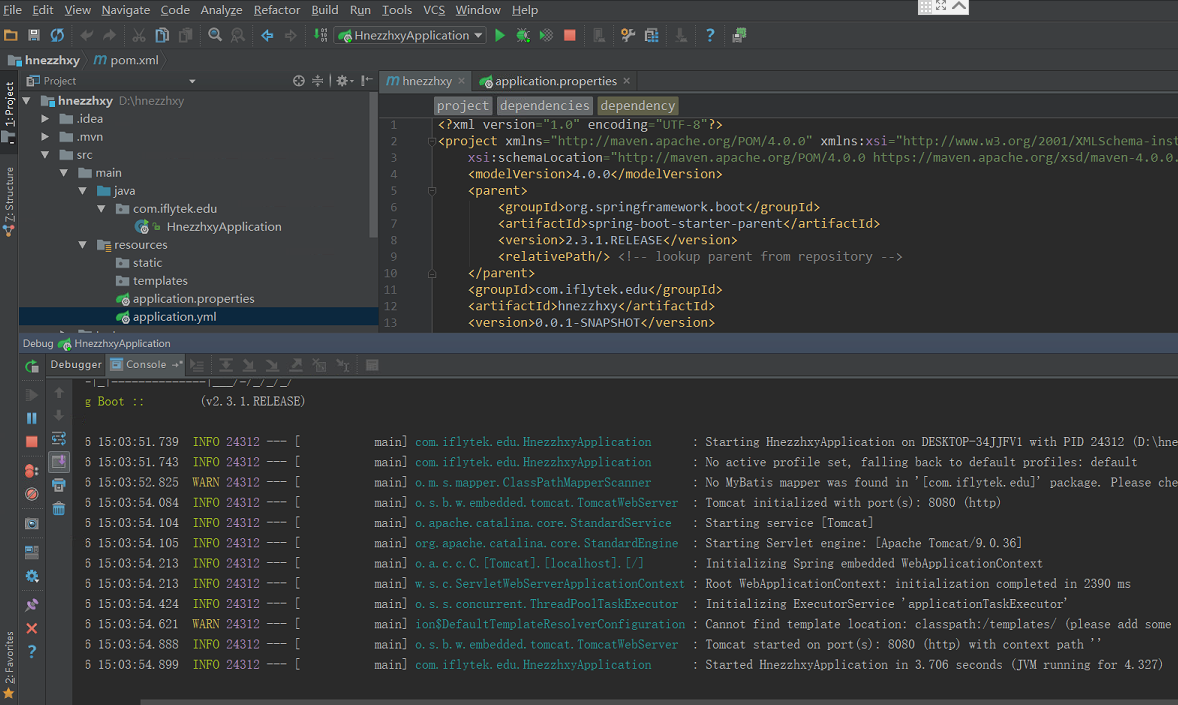Select templates folder in project tree
1178x705 pixels.
tap(160, 281)
